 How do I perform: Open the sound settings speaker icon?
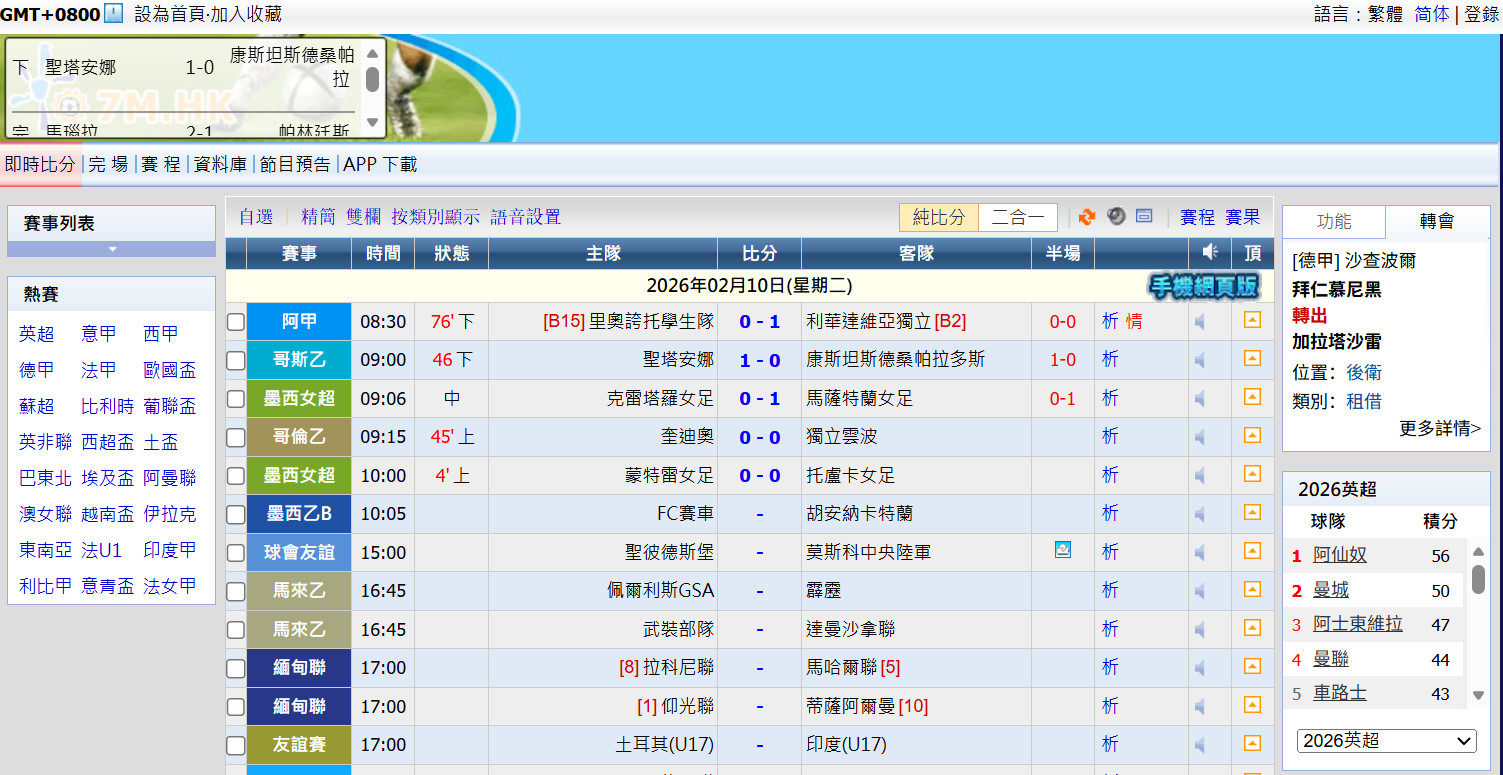pyautogui.click(x=1116, y=217)
